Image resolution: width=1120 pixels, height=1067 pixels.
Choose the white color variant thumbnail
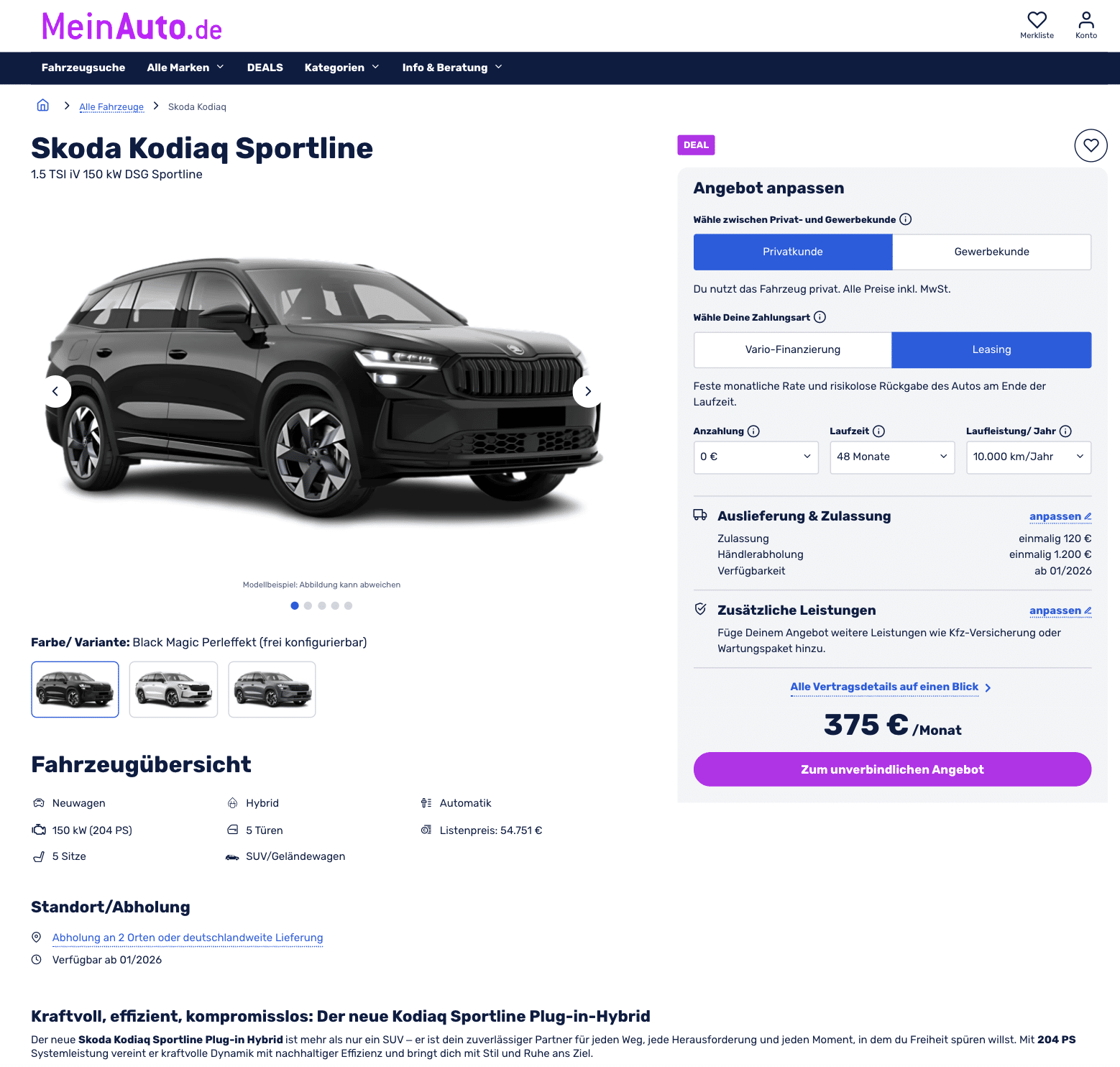coord(173,690)
